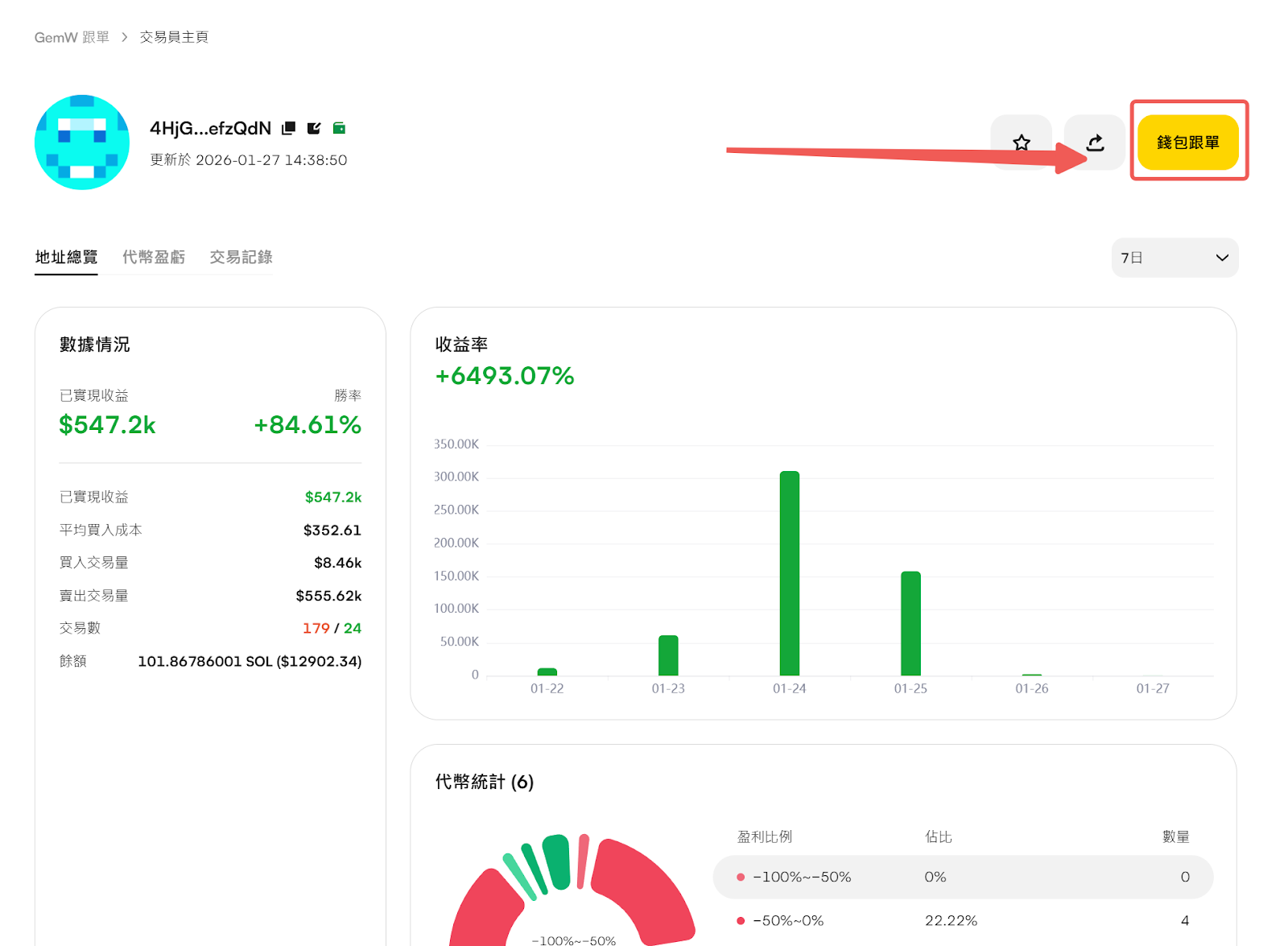This screenshot has height=946, width=1288.
Task: Copy the 4HjG...efzQdN wallet address
Action: click(289, 128)
